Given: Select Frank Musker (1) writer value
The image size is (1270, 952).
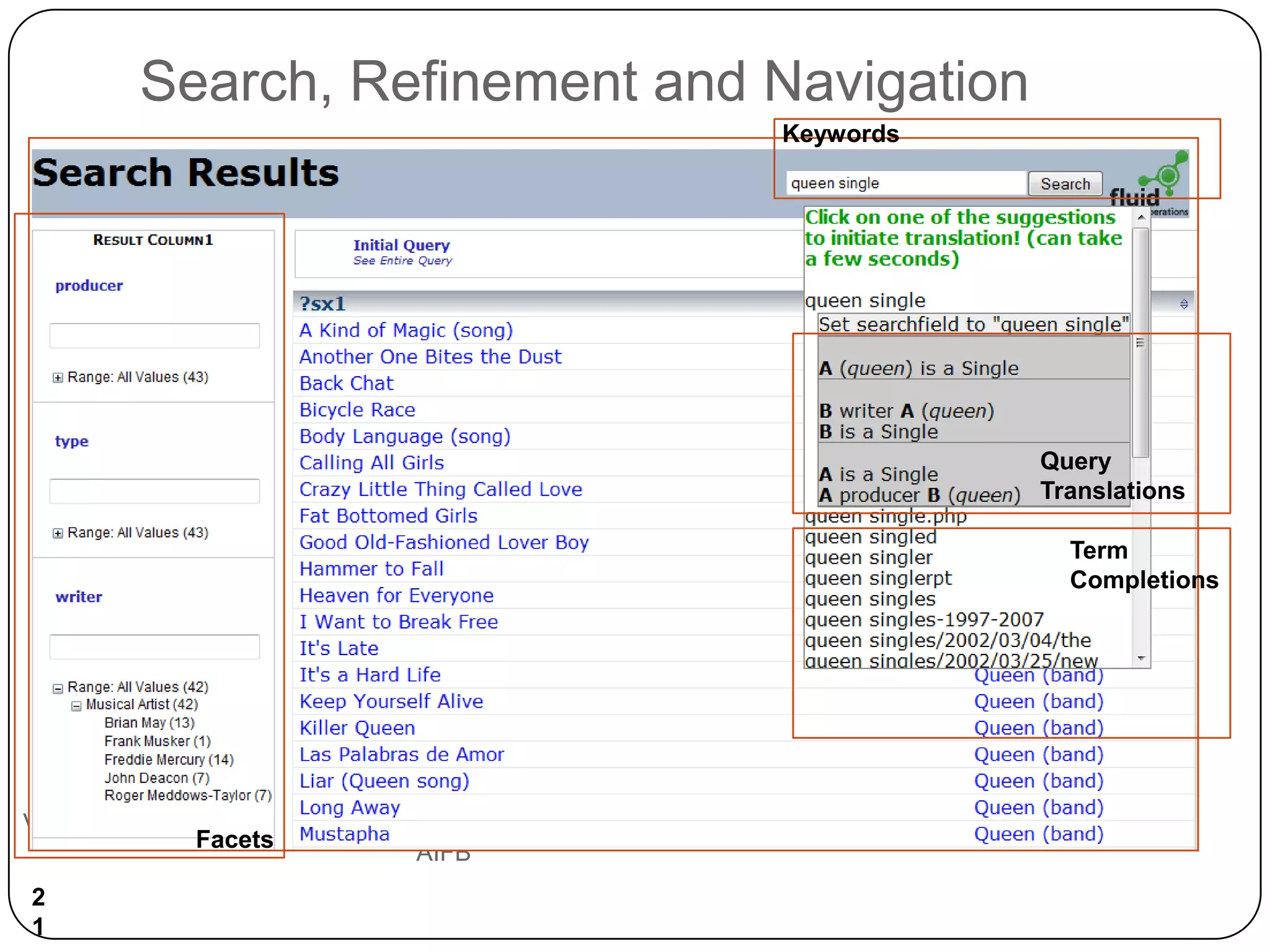Looking at the screenshot, I should [158, 741].
